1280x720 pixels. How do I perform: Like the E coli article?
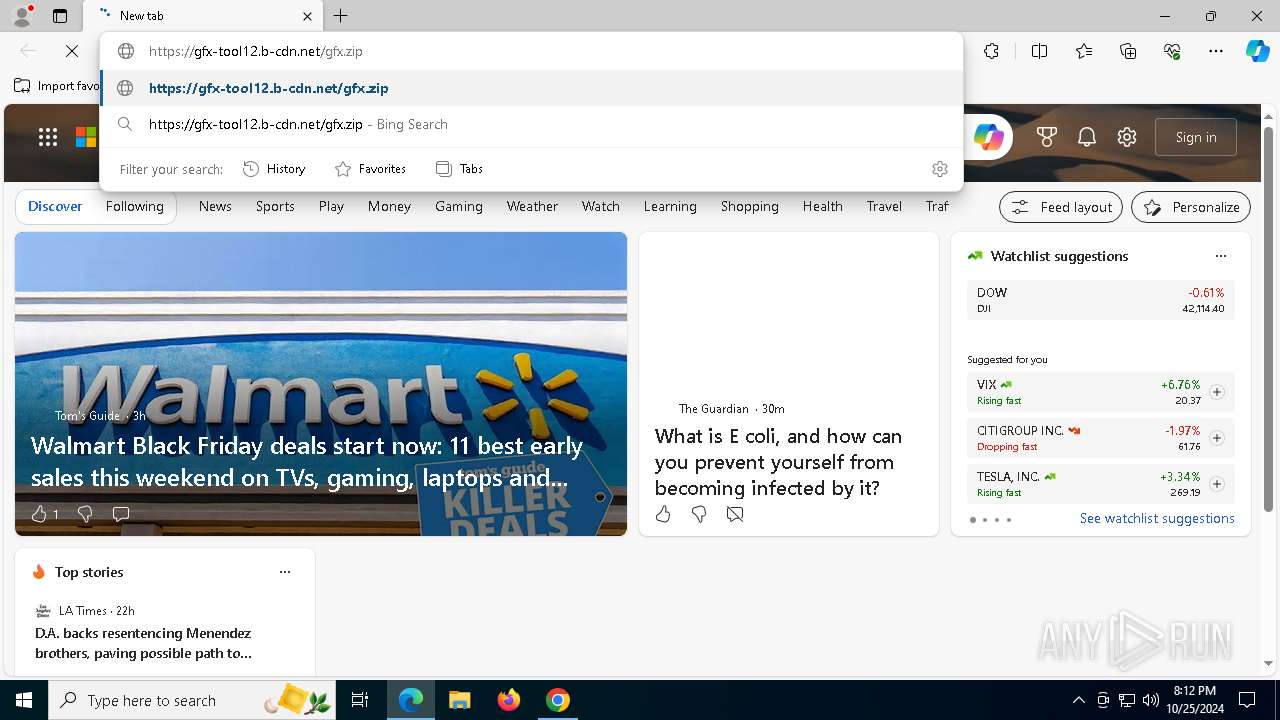coord(663,514)
